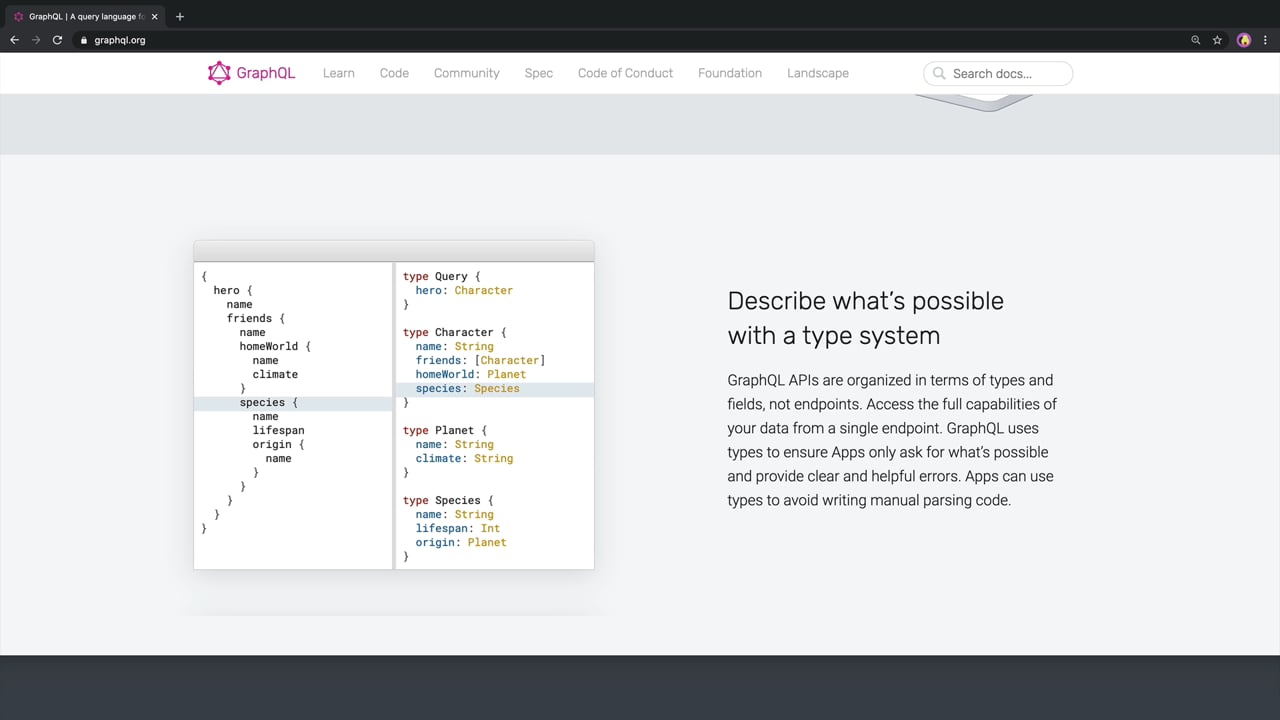Open the Landscape page
The height and width of the screenshot is (720, 1280).
tap(818, 73)
